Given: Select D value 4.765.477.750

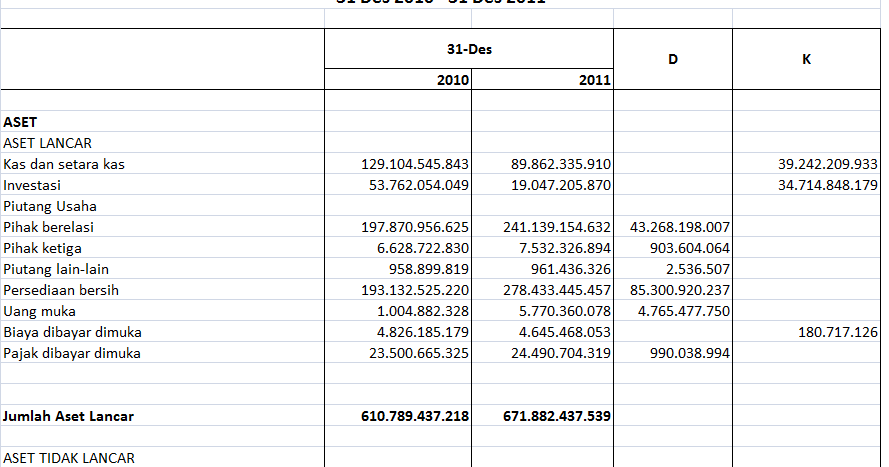Looking at the screenshot, I should (x=684, y=311).
